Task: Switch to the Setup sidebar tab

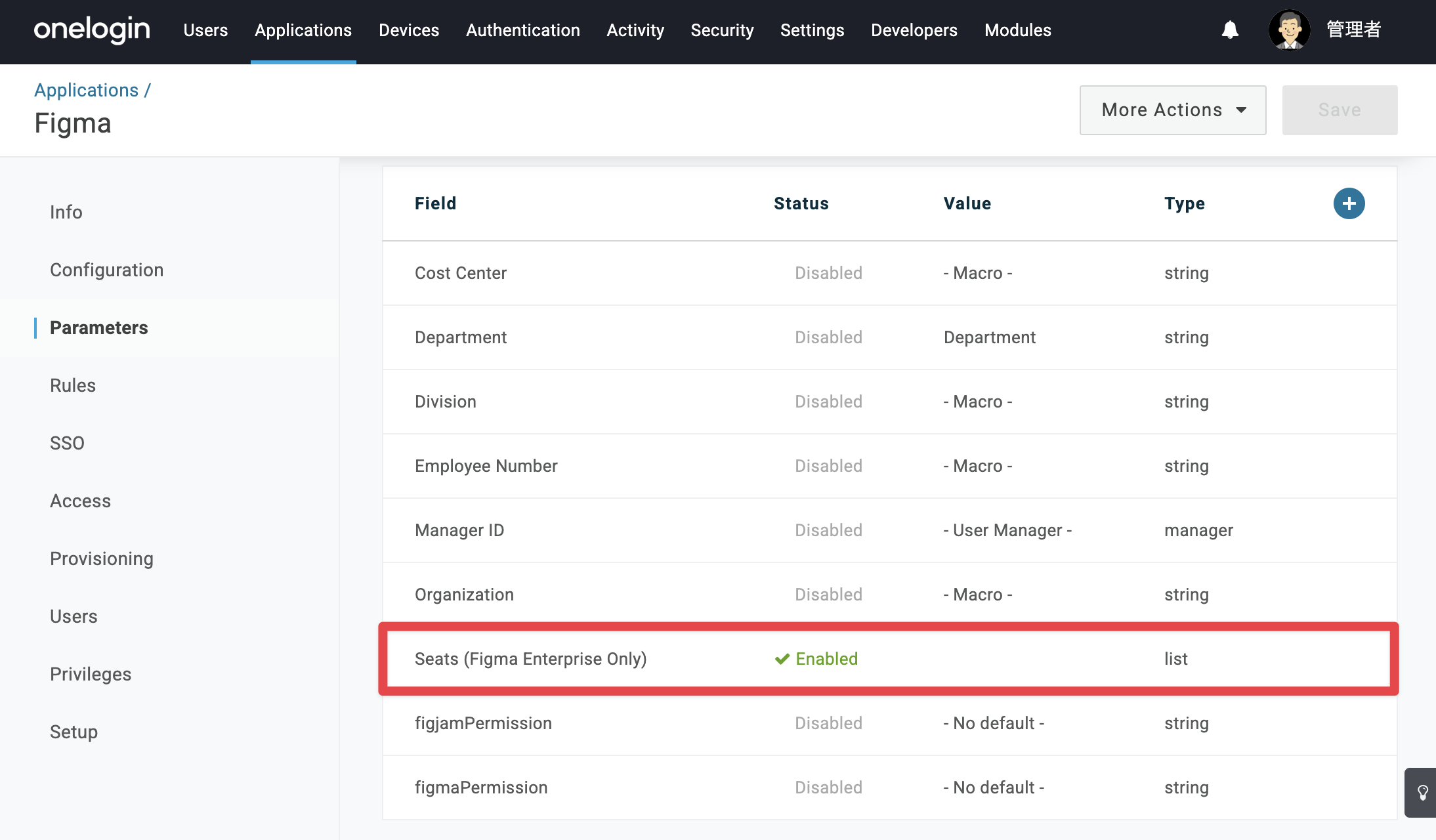Action: (74, 732)
